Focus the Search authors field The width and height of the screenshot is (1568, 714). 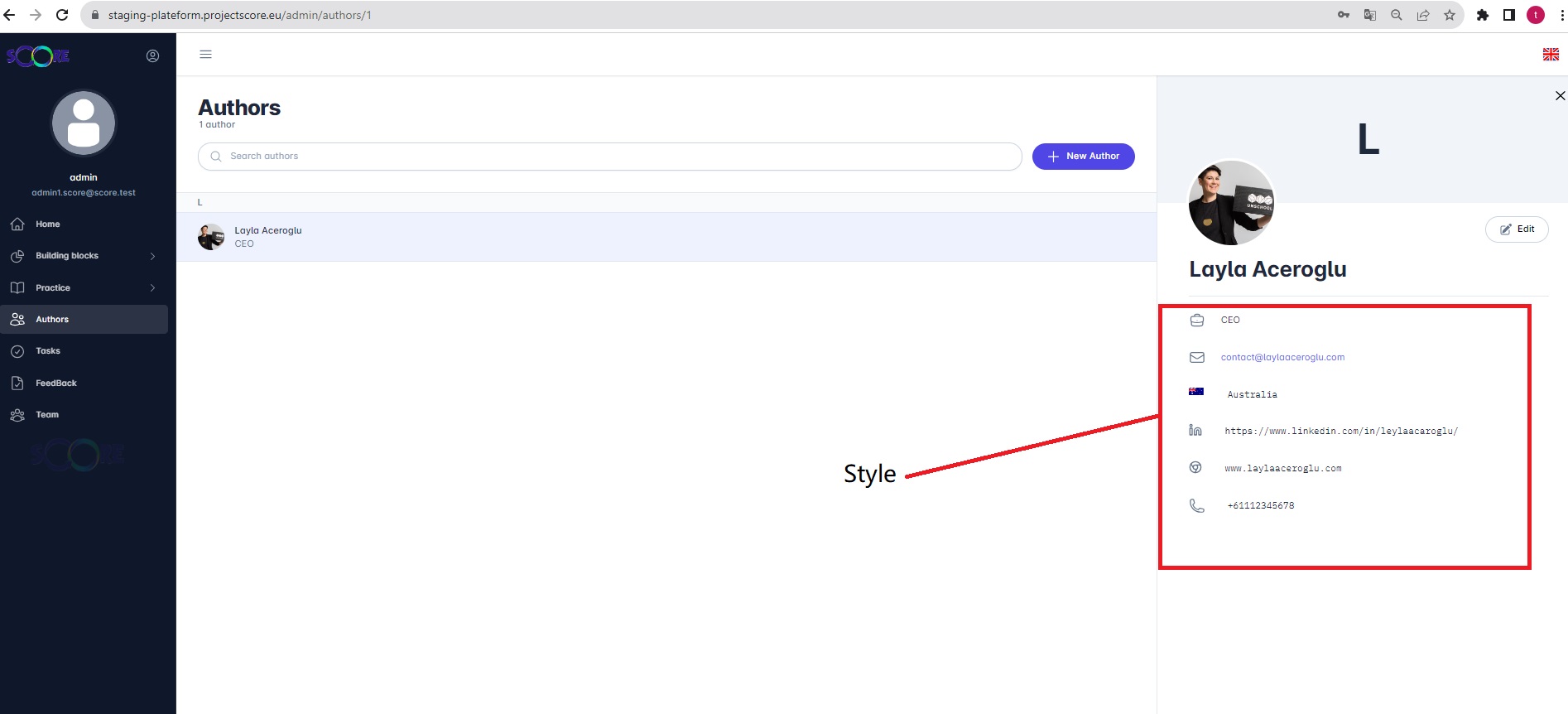(x=609, y=157)
